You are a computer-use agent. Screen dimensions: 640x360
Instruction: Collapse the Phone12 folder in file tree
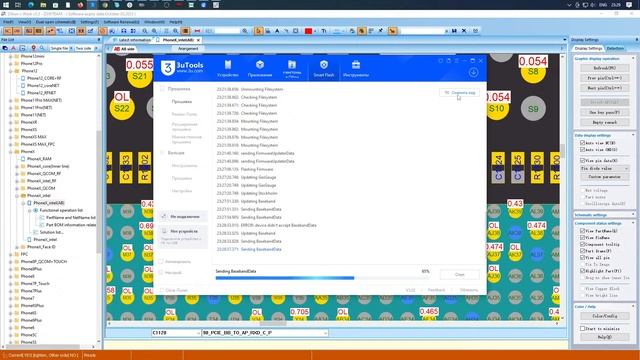click(x=11, y=71)
